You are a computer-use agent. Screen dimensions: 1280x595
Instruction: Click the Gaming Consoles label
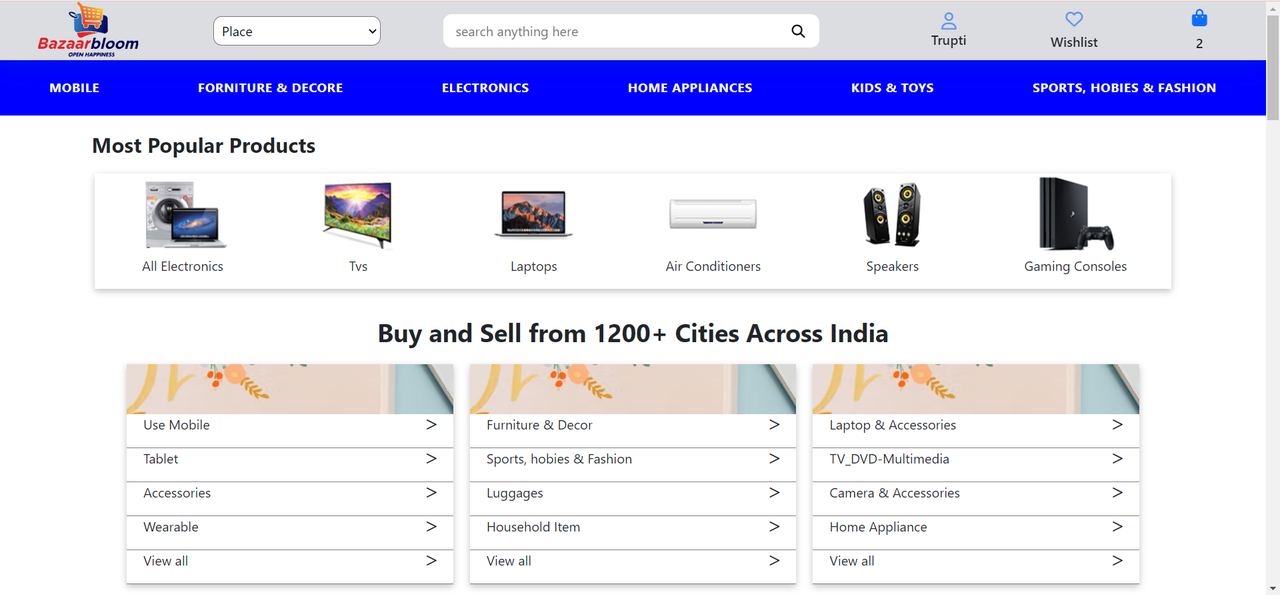point(1075,266)
